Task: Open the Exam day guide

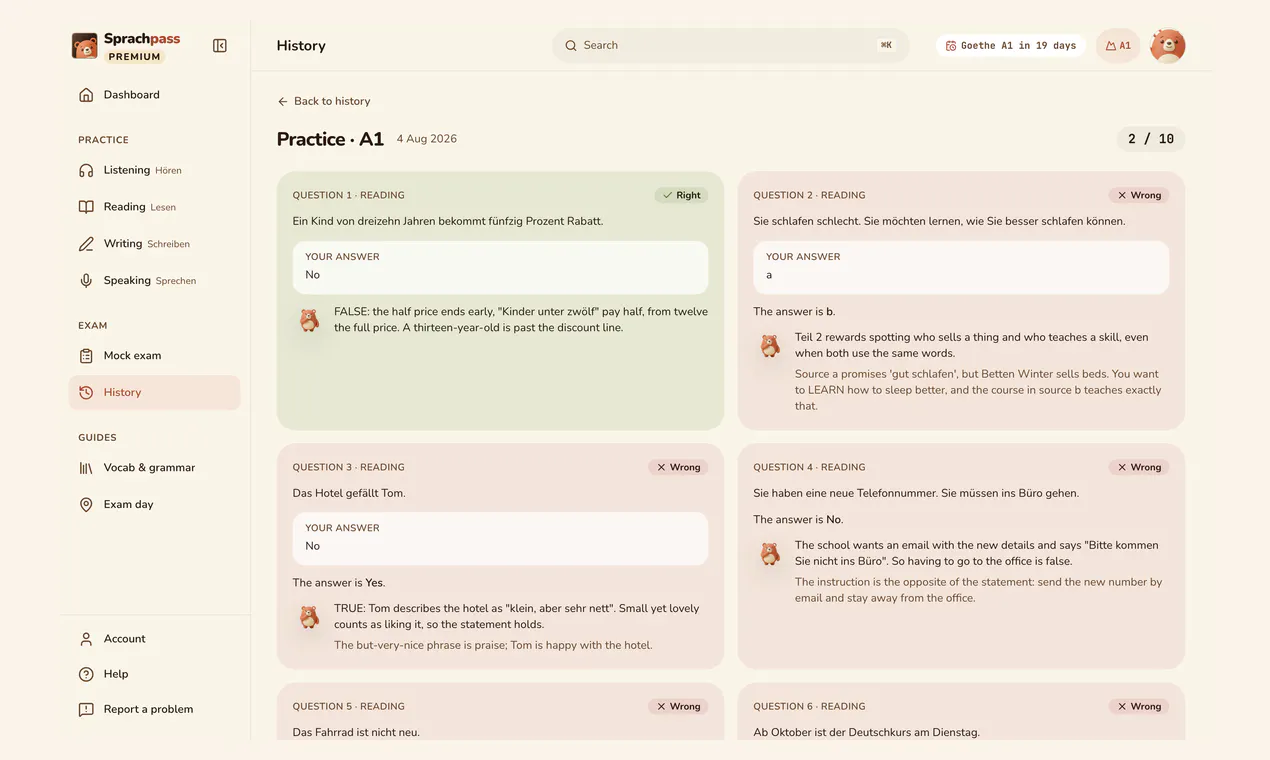Action: pos(155,505)
